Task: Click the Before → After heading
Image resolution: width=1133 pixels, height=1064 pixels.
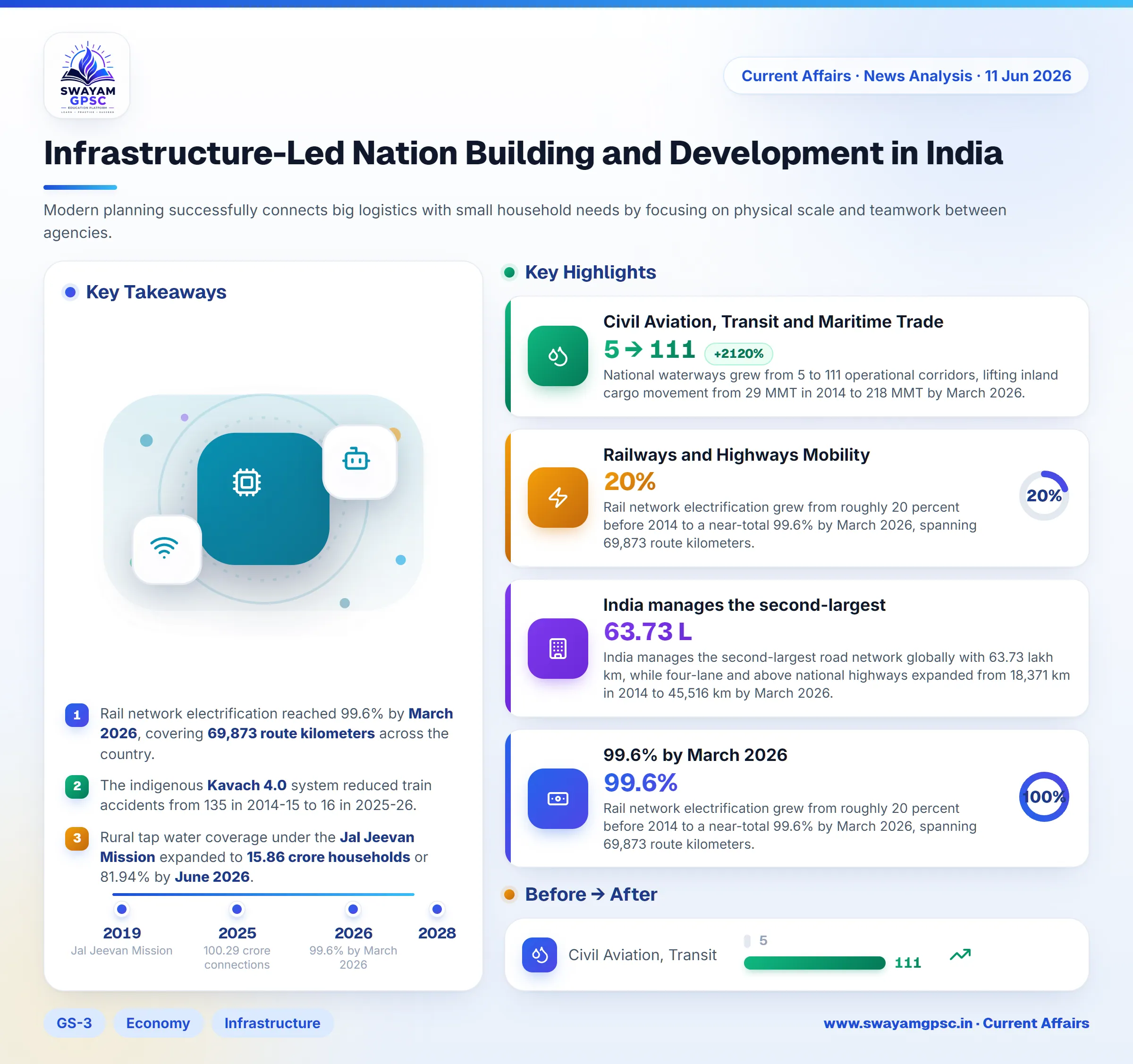Action: click(x=591, y=894)
